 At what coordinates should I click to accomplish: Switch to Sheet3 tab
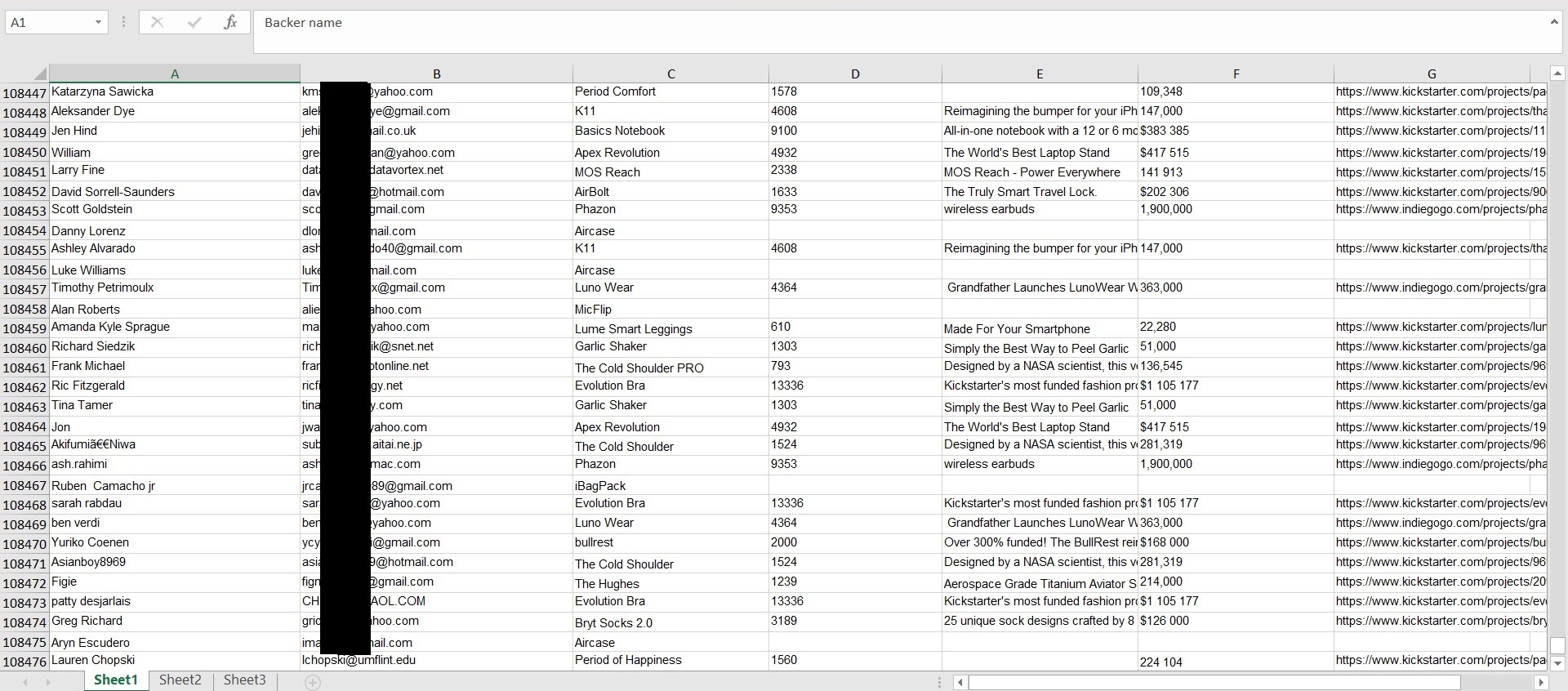tap(244, 680)
